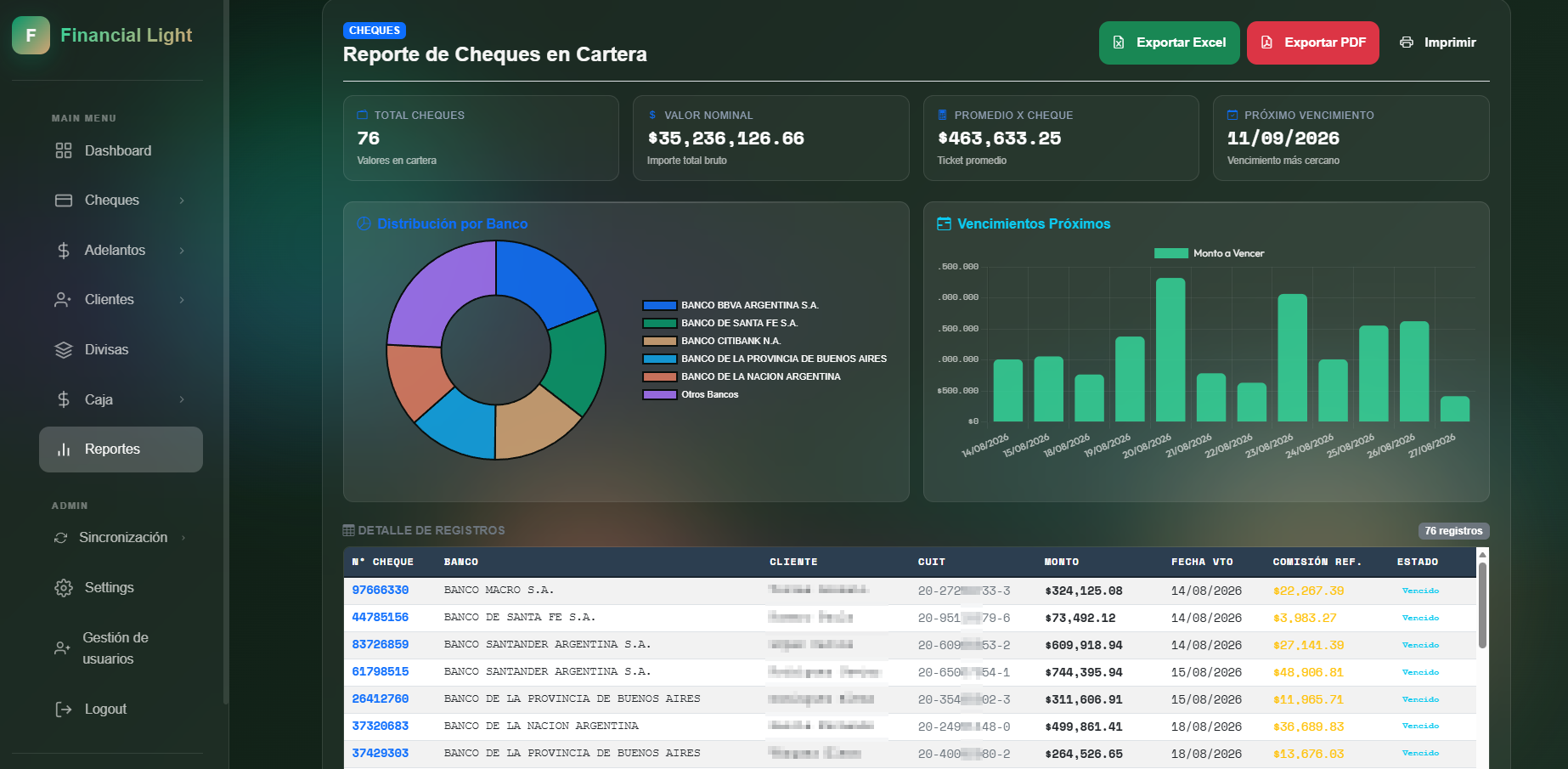This screenshot has width=1568, height=769.
Task: Open cheque number 37320683
Action: click(381, 727)
